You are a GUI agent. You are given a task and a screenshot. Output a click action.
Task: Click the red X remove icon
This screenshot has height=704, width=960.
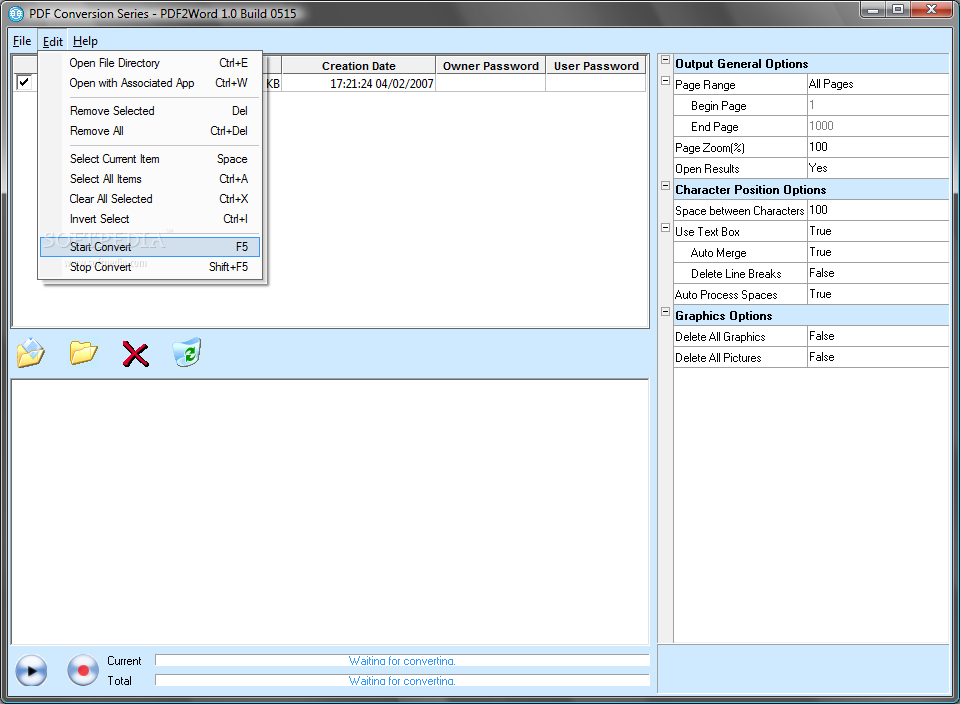[135, 354]
